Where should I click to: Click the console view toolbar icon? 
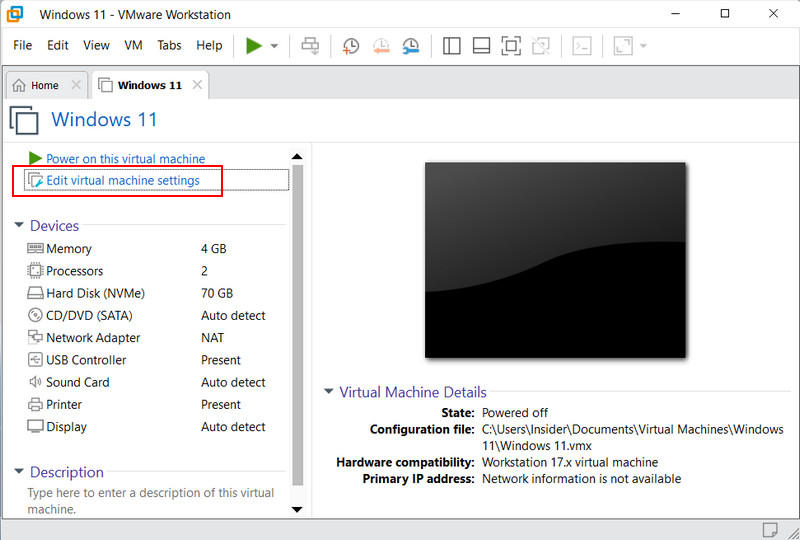tap(582, 45)
